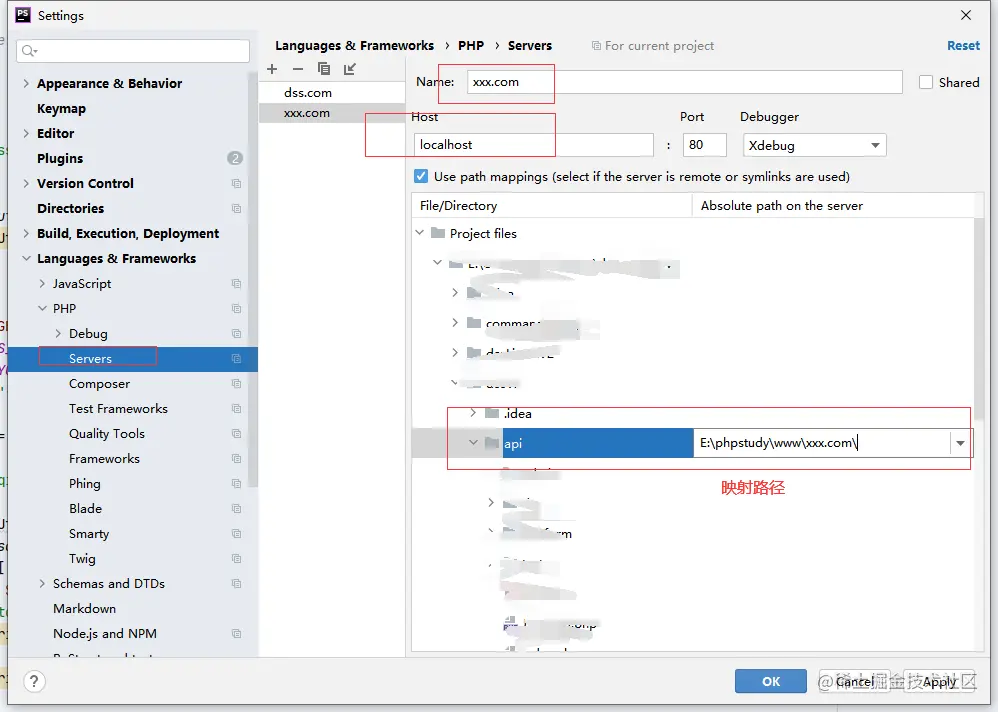The width and height of the screenshot is (998, 712).
Task: Click the copy server icon
Action: pos(324,69)
